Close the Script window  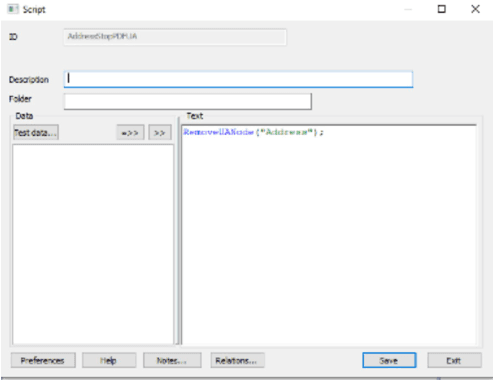coord(475,9)
